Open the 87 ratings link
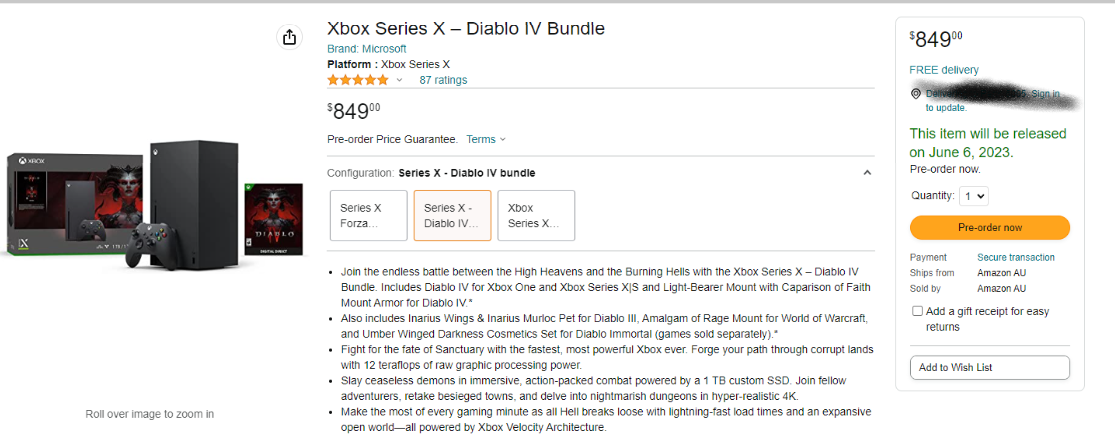Viewport: 1115px width, 437px height. pyautogui.click(x=443, y=80)
